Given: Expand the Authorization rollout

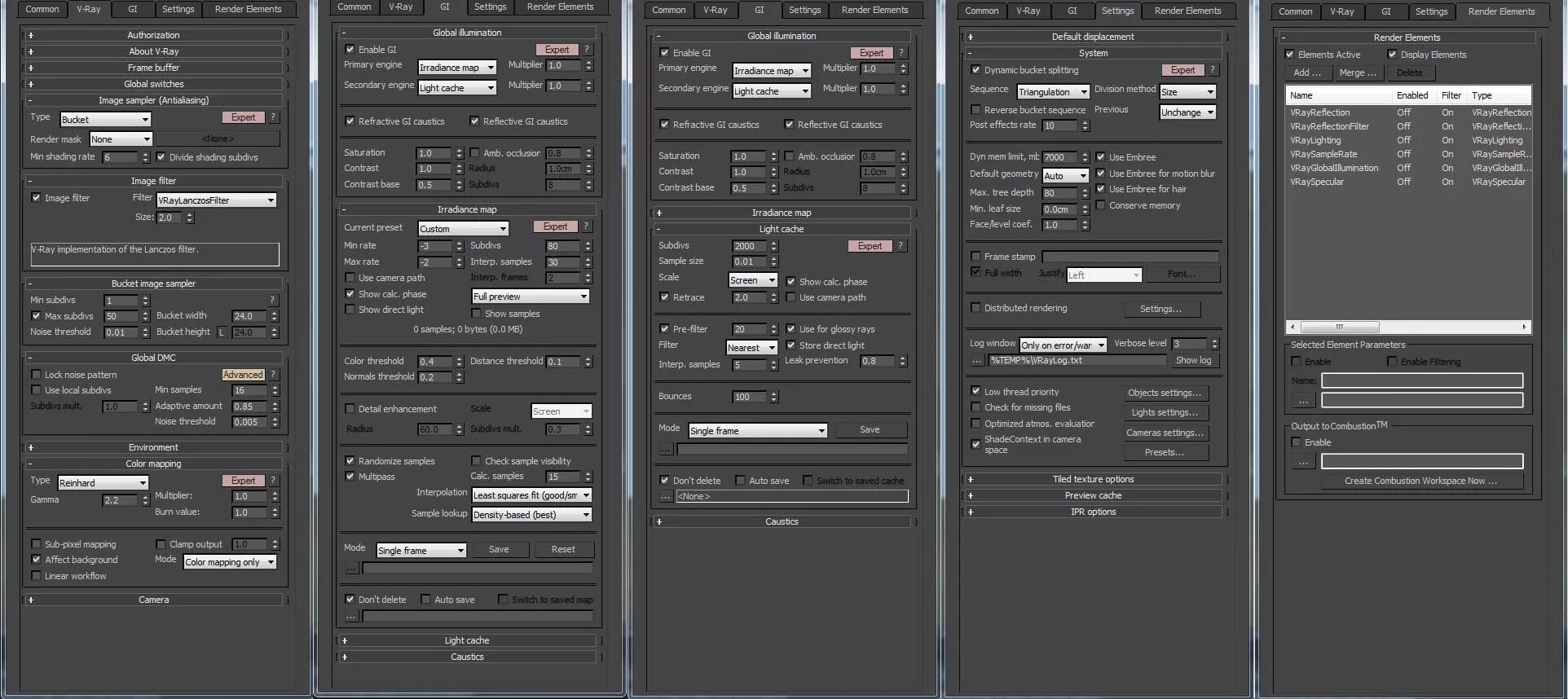Looking at the screenshot, I should point(153,35).
